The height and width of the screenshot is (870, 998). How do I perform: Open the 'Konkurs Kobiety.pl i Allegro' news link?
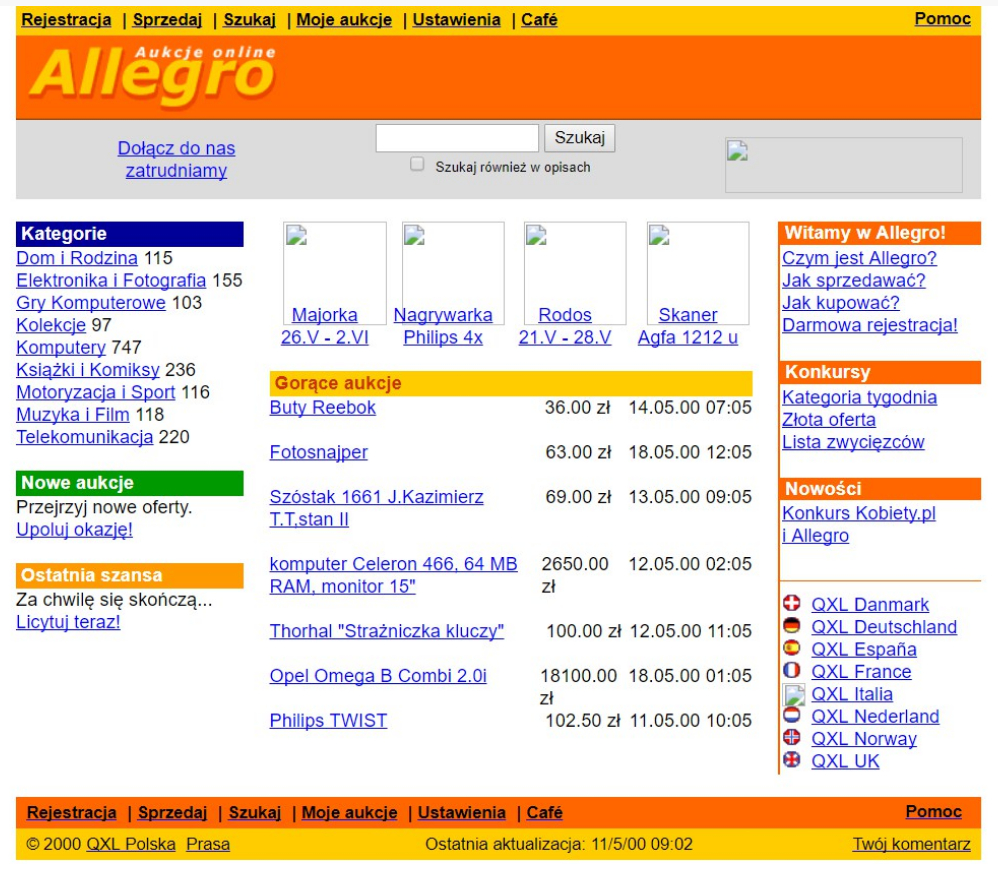859,524
